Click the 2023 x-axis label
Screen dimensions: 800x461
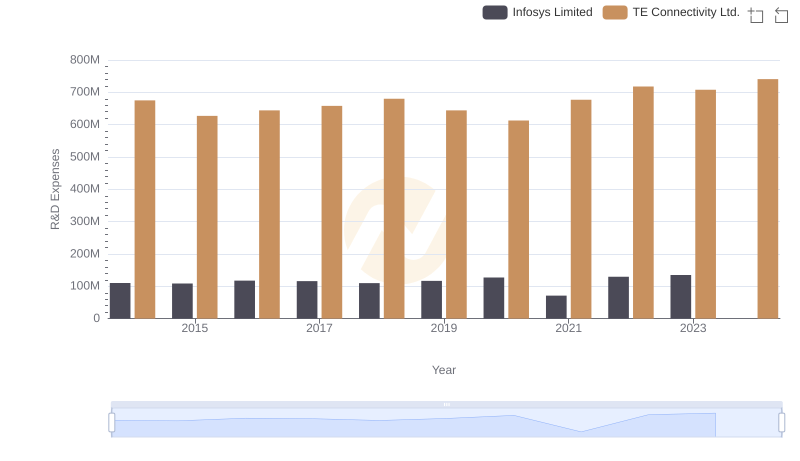click(693, 328)
